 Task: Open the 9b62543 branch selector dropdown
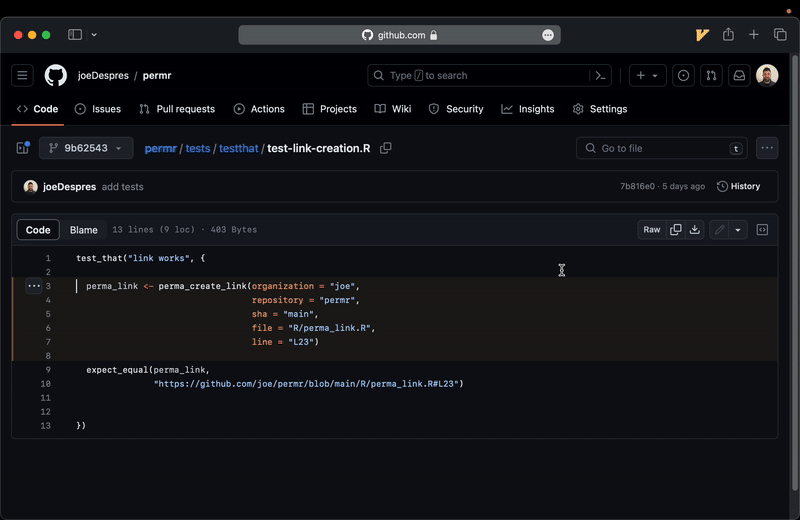click(86, 148)
